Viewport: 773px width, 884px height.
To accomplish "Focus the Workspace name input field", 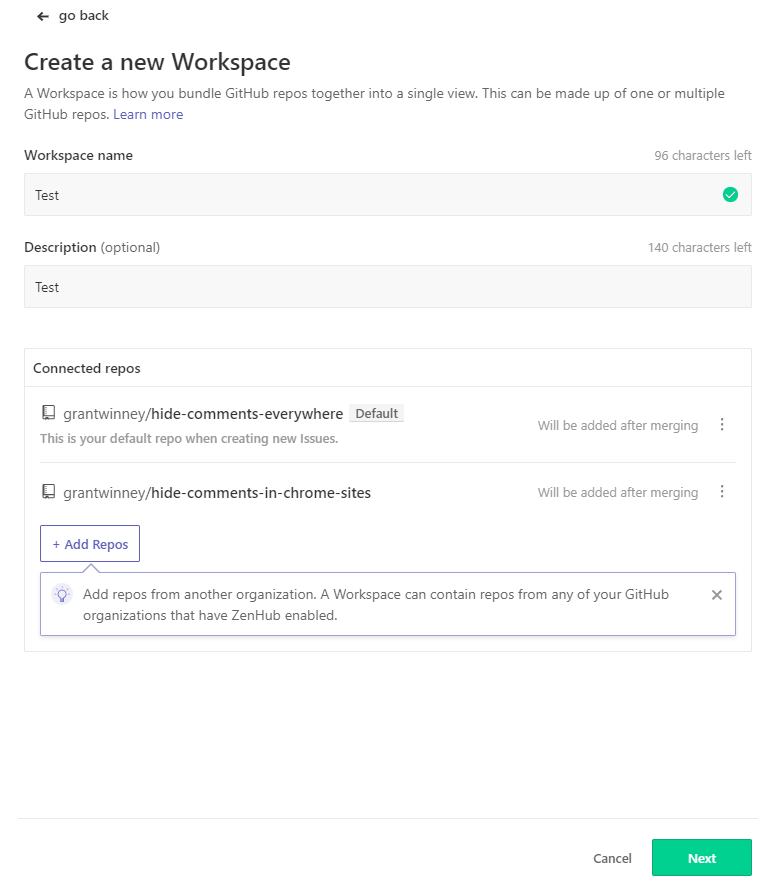I will [370, 195].
